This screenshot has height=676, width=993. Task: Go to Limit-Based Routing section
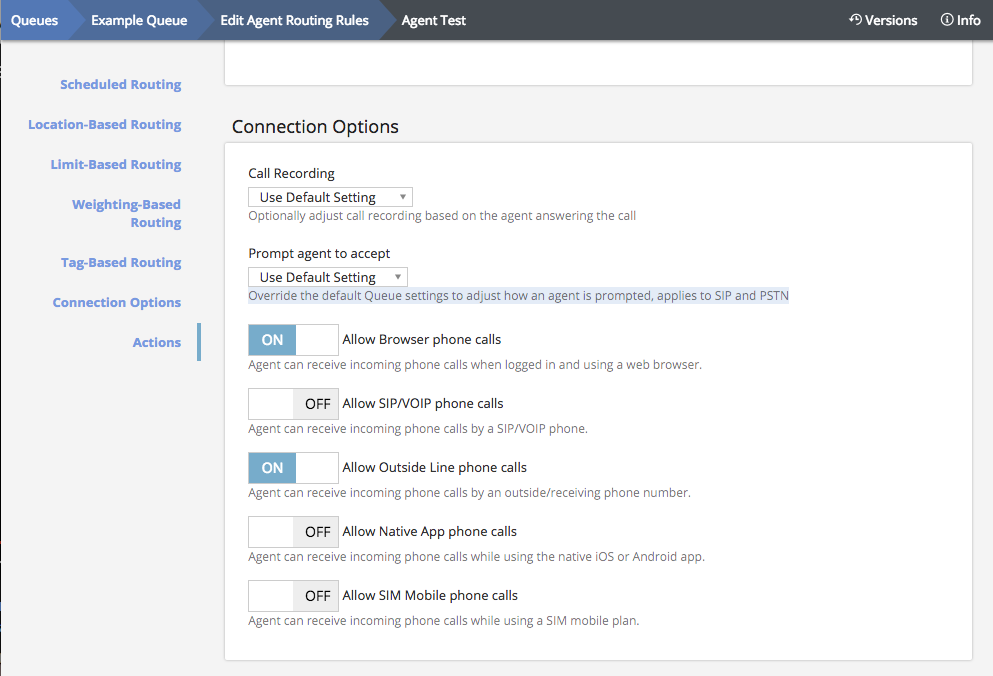click(116, 165)
